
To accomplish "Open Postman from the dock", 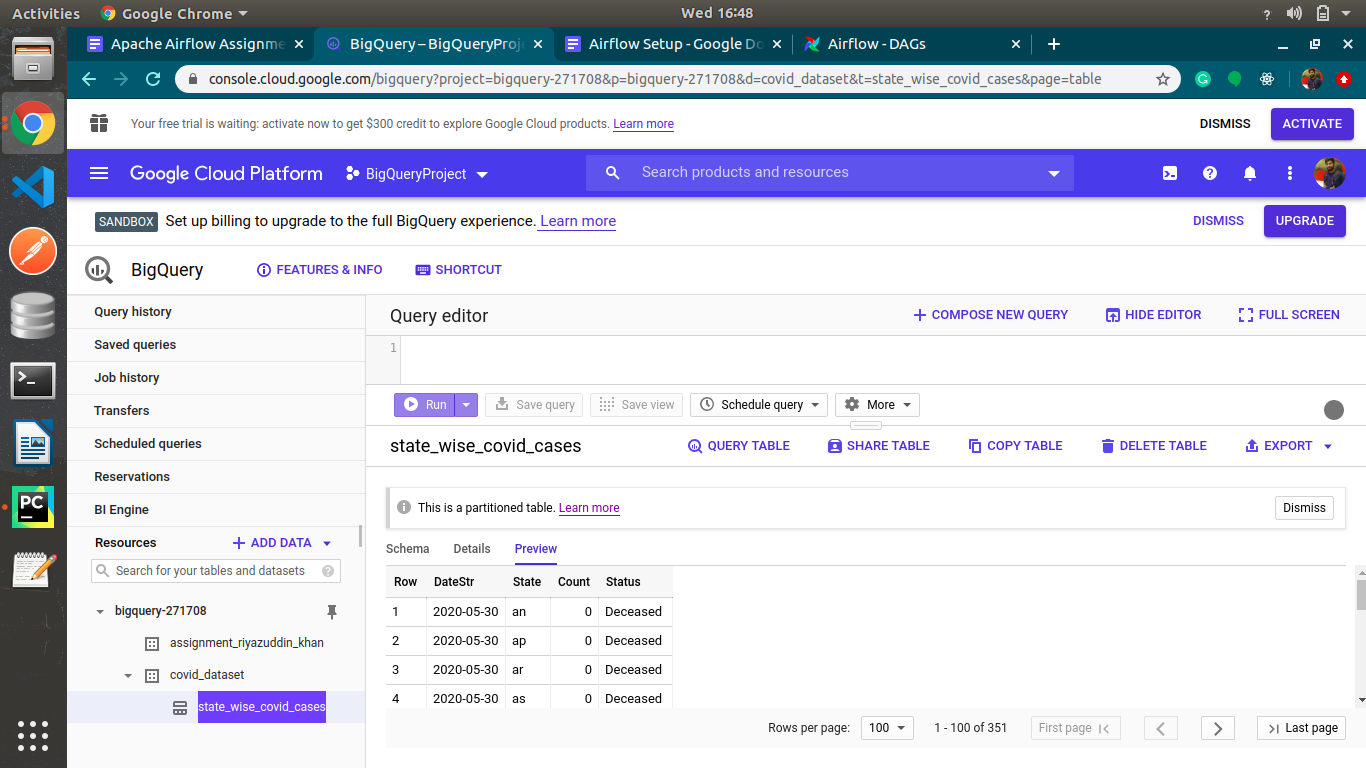I will [33, 251].
